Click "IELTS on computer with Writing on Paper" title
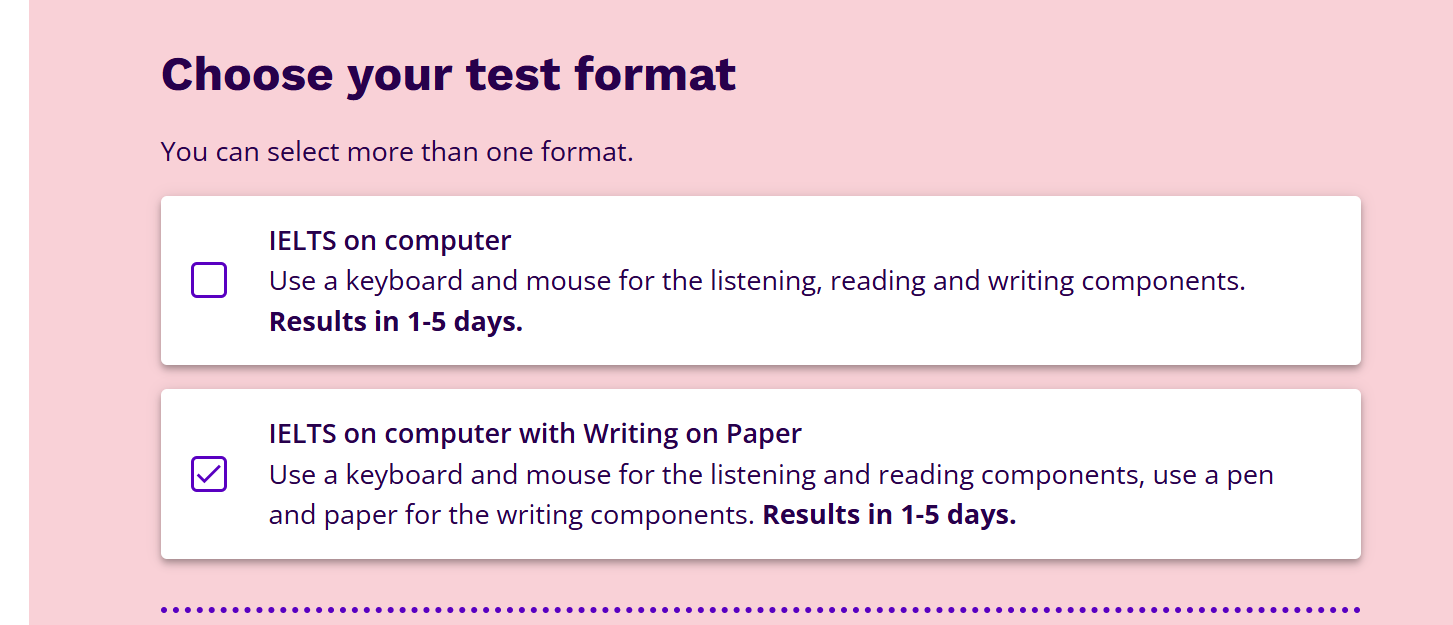Image resolution: width=1453 pixels, height=625 pixels. (x=535, y=434)
